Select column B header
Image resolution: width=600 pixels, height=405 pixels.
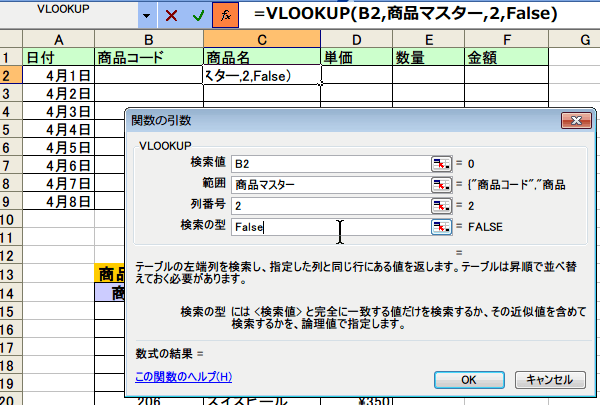tap(149, 39)
